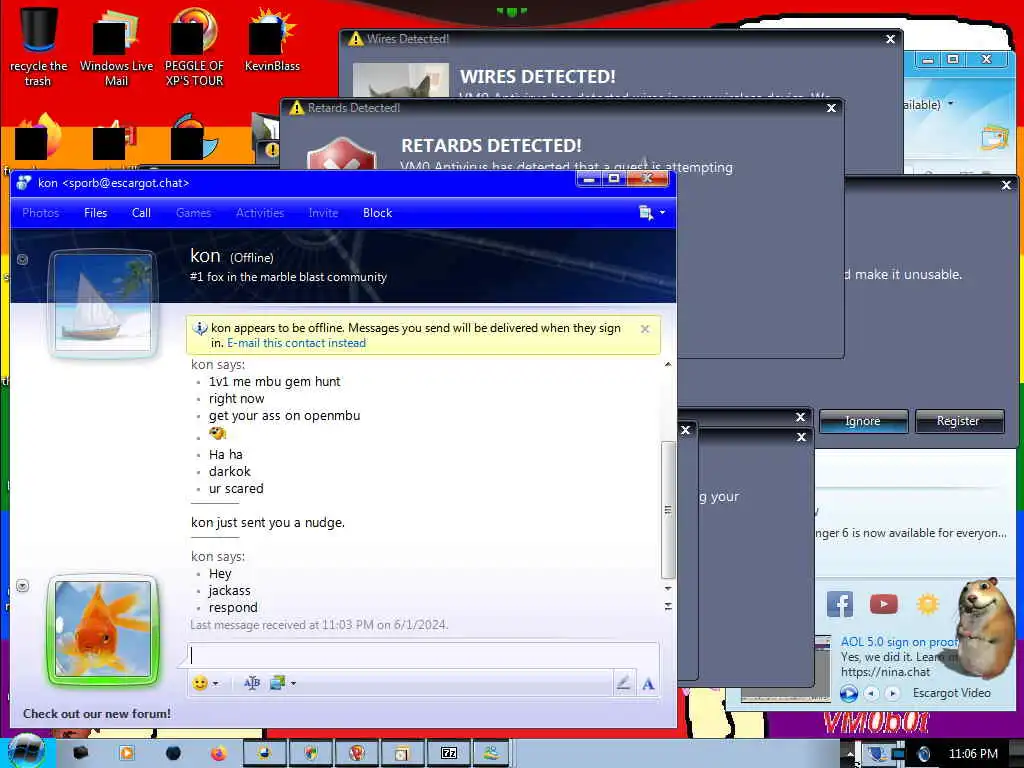The height and width of the screenshot is (768, 1024).
Task: Expand the background picker dropdown arrow
Action: click(x=293, y=684)
